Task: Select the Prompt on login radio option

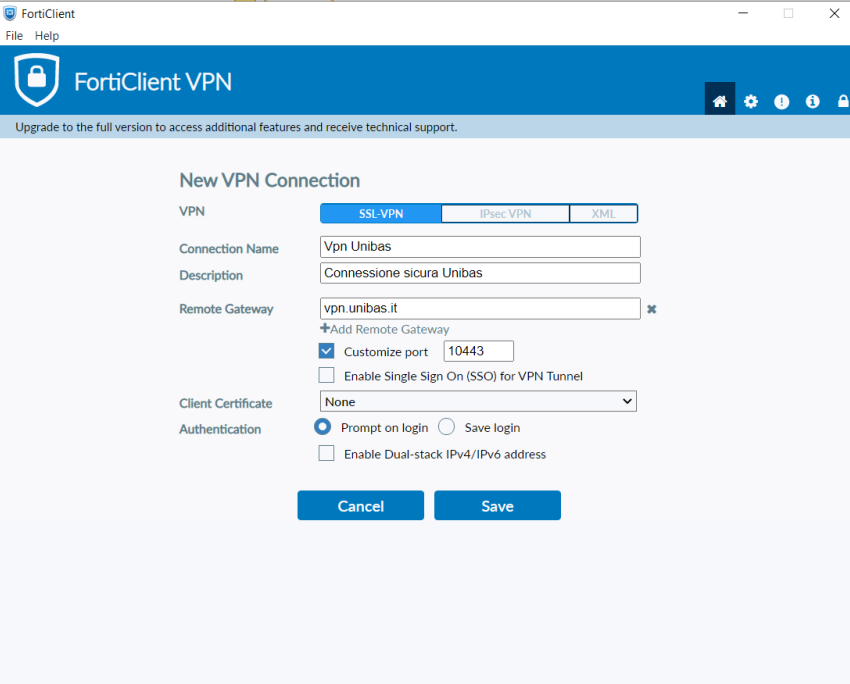Action: (x=323, y=427)
